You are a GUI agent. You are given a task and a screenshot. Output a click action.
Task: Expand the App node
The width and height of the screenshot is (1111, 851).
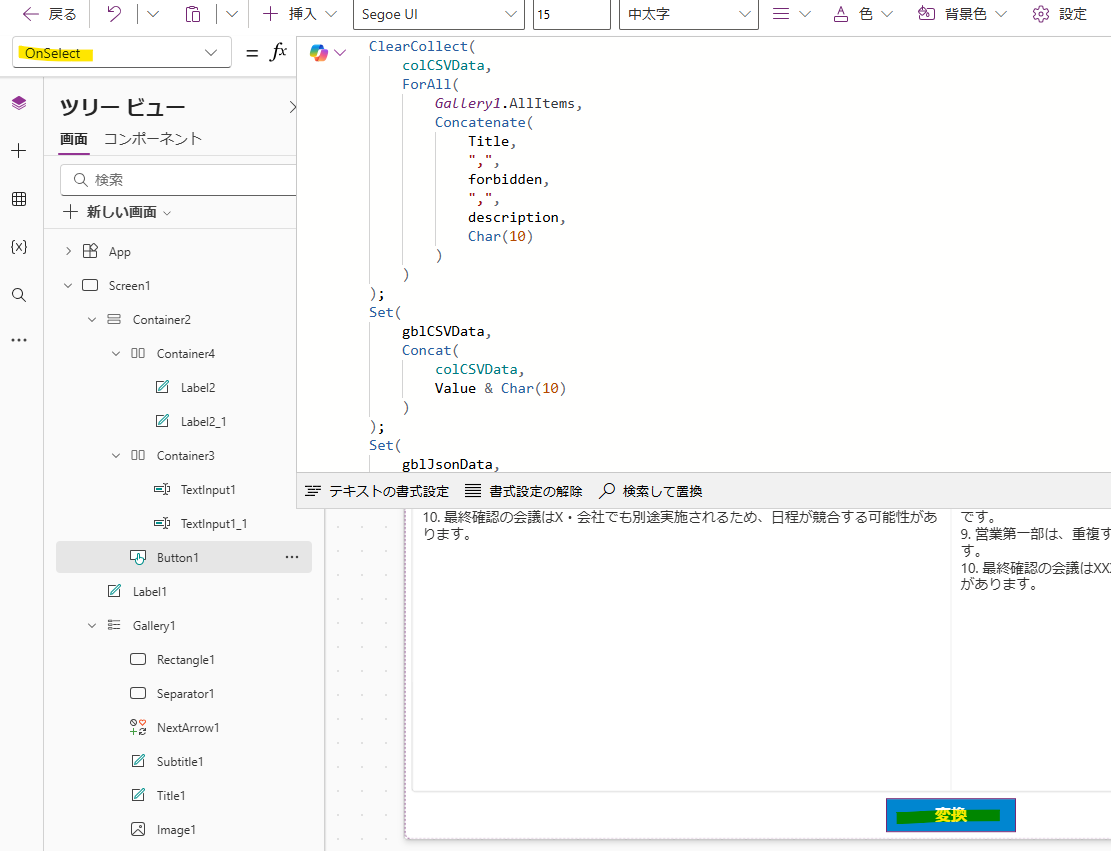click(68, 252)
